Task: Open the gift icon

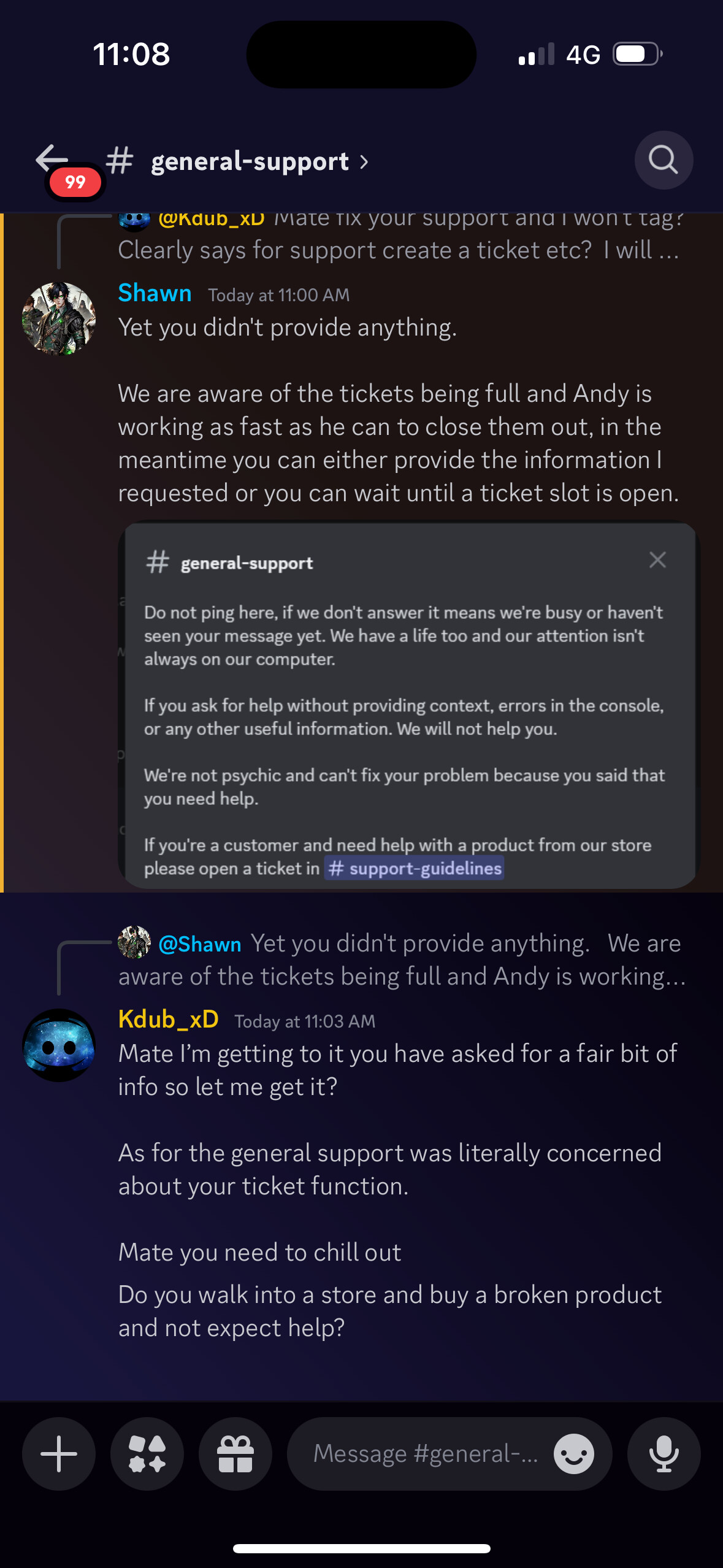Action: 235,1453
